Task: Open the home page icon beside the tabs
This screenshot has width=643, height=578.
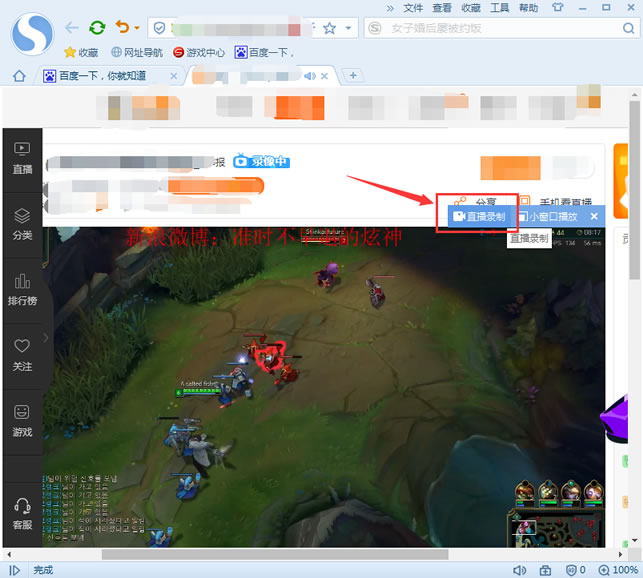Action: click(x=19, y=76)
